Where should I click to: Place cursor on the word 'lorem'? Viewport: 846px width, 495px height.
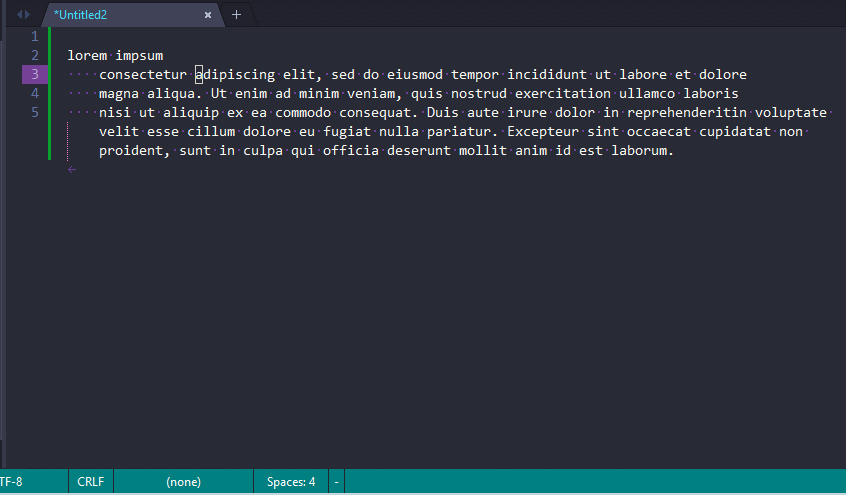(x=87, y=55)
